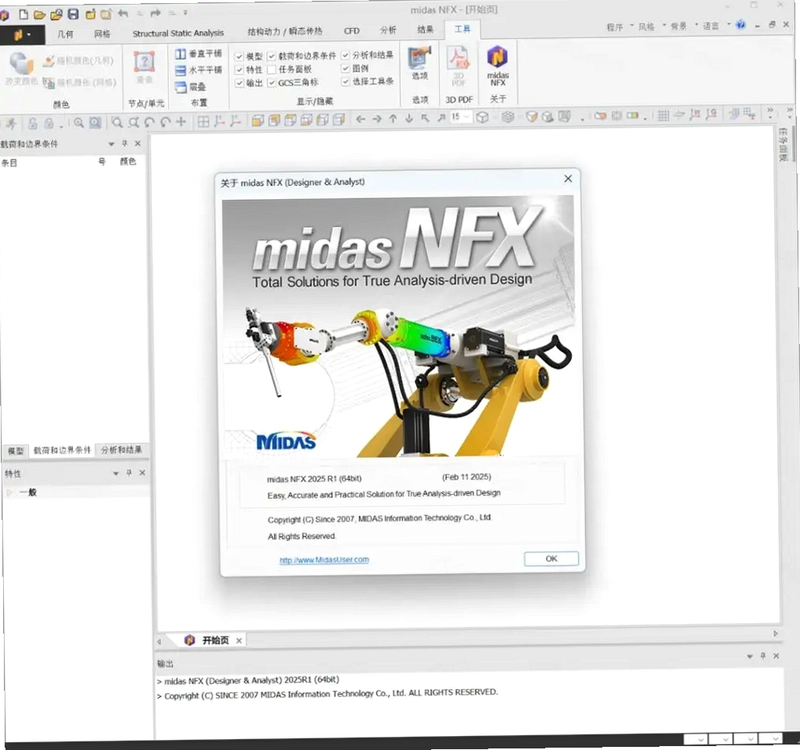Screen dimensions: 800x750
Task: Click the Redo arrow in quick access toolbar
Action: (x=156, y=13)
